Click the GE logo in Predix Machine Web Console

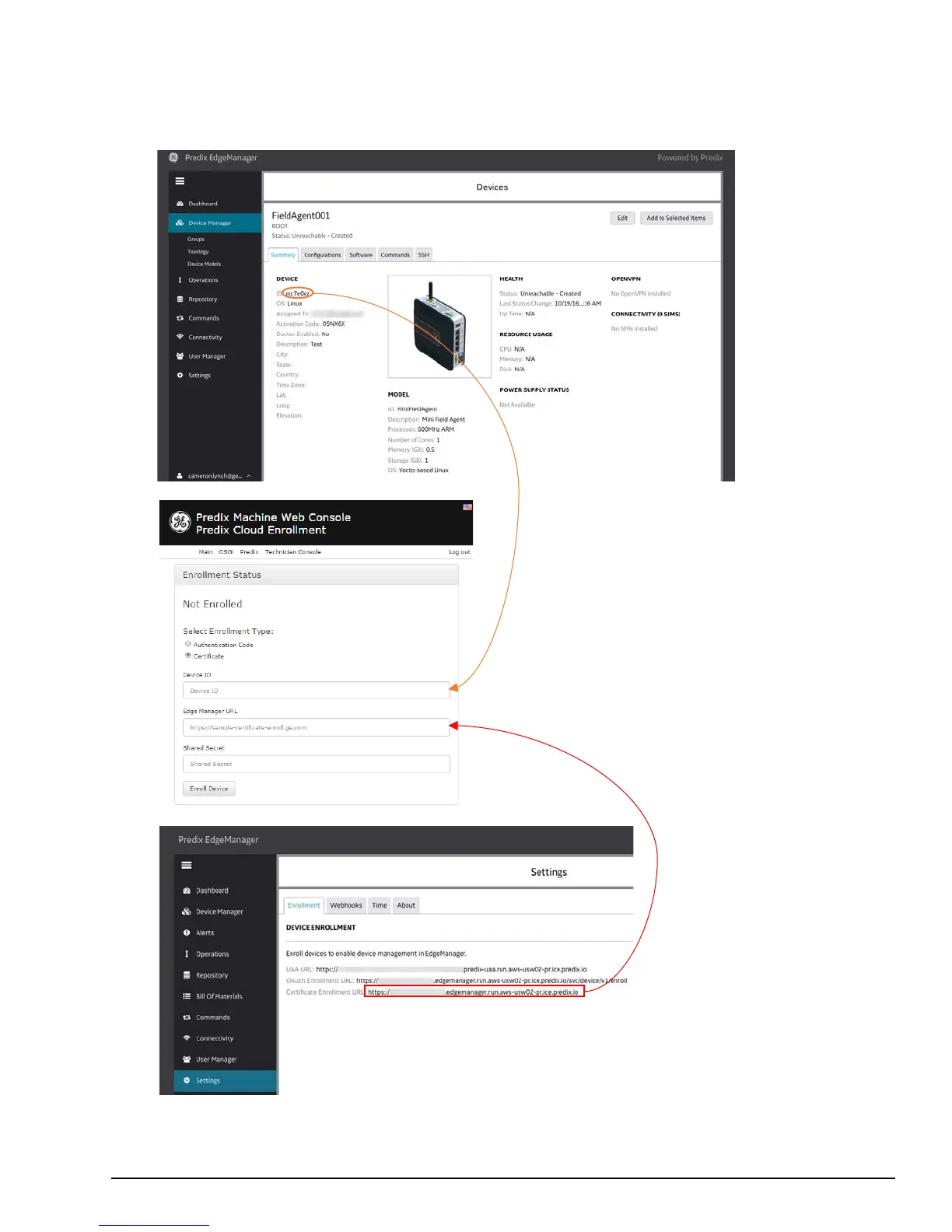click(x=180, y=522)
